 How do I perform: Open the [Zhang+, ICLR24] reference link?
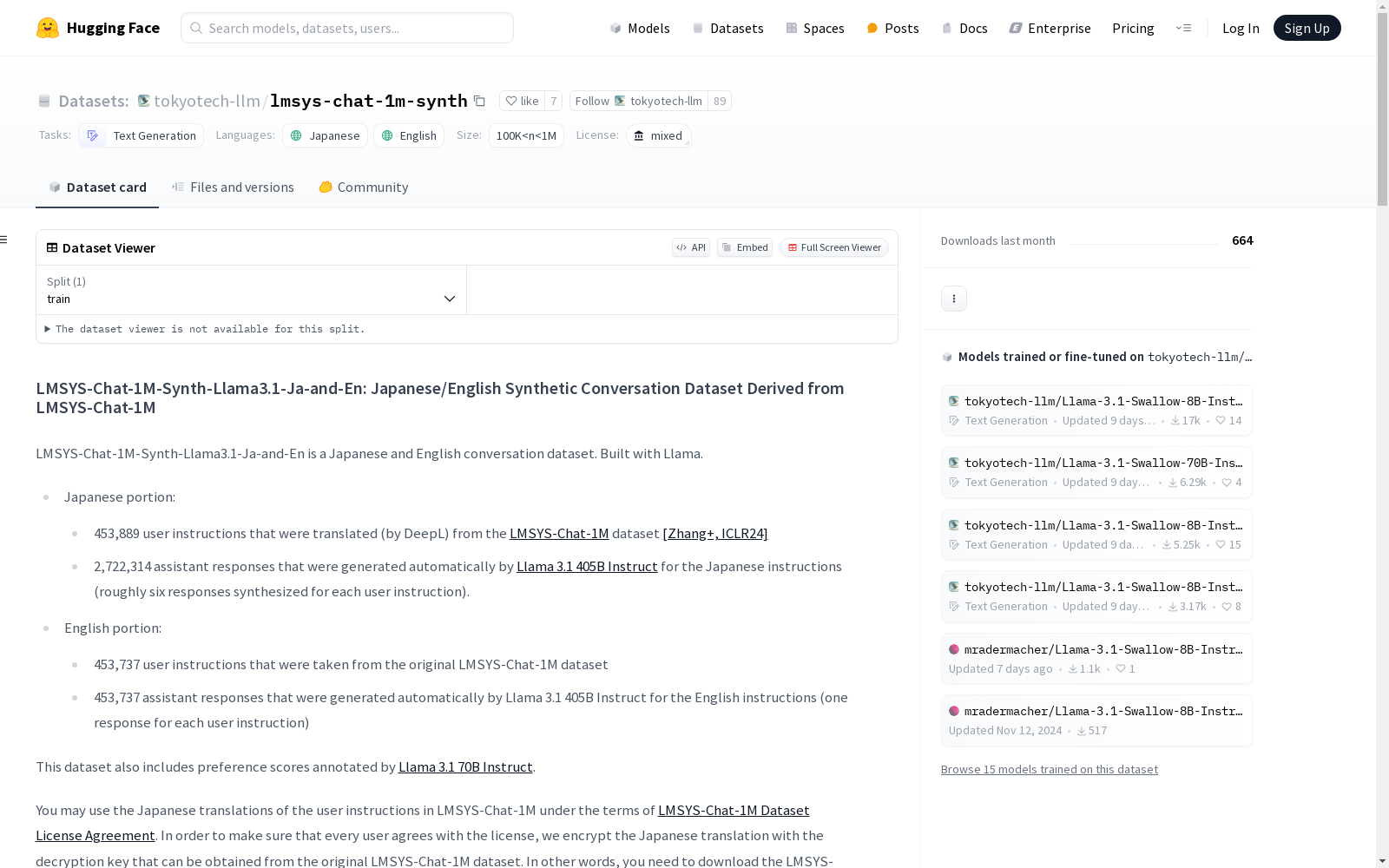[715, 534]
